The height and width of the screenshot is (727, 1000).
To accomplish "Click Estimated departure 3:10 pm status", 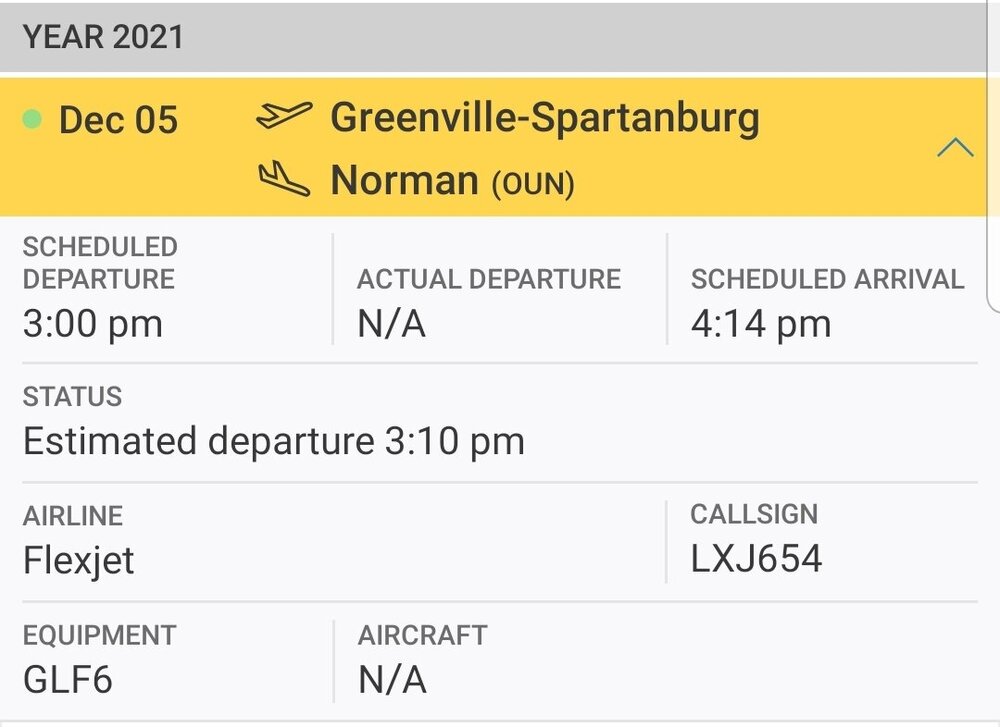I will [273, 441].
